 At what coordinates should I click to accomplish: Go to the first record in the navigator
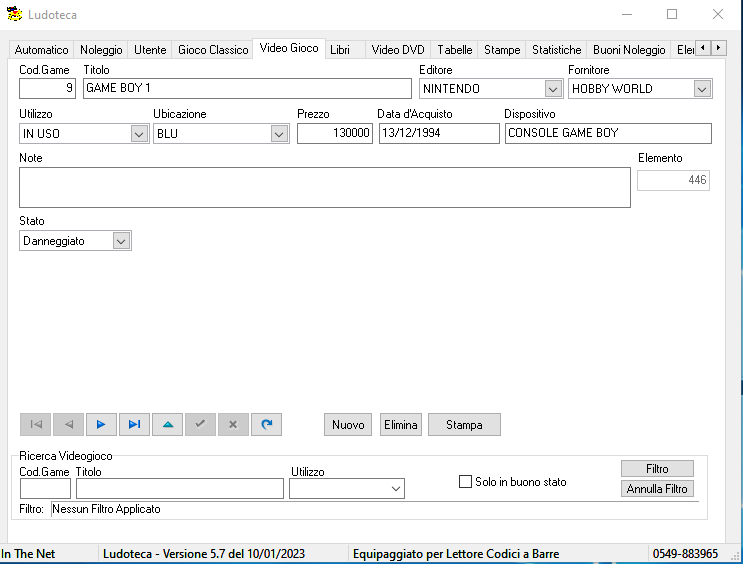coord(36,424)
